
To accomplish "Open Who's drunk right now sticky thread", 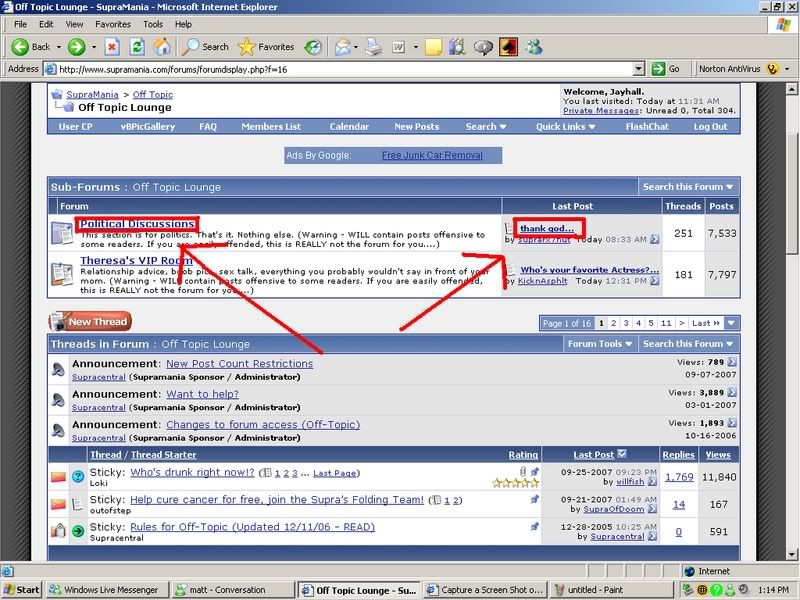I will tap(192, 472).
